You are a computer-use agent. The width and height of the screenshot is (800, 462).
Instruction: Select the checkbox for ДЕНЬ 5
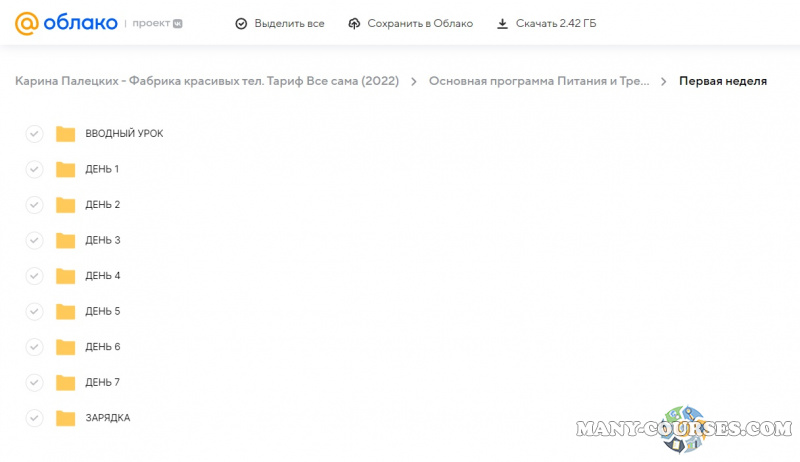[34, 311]
